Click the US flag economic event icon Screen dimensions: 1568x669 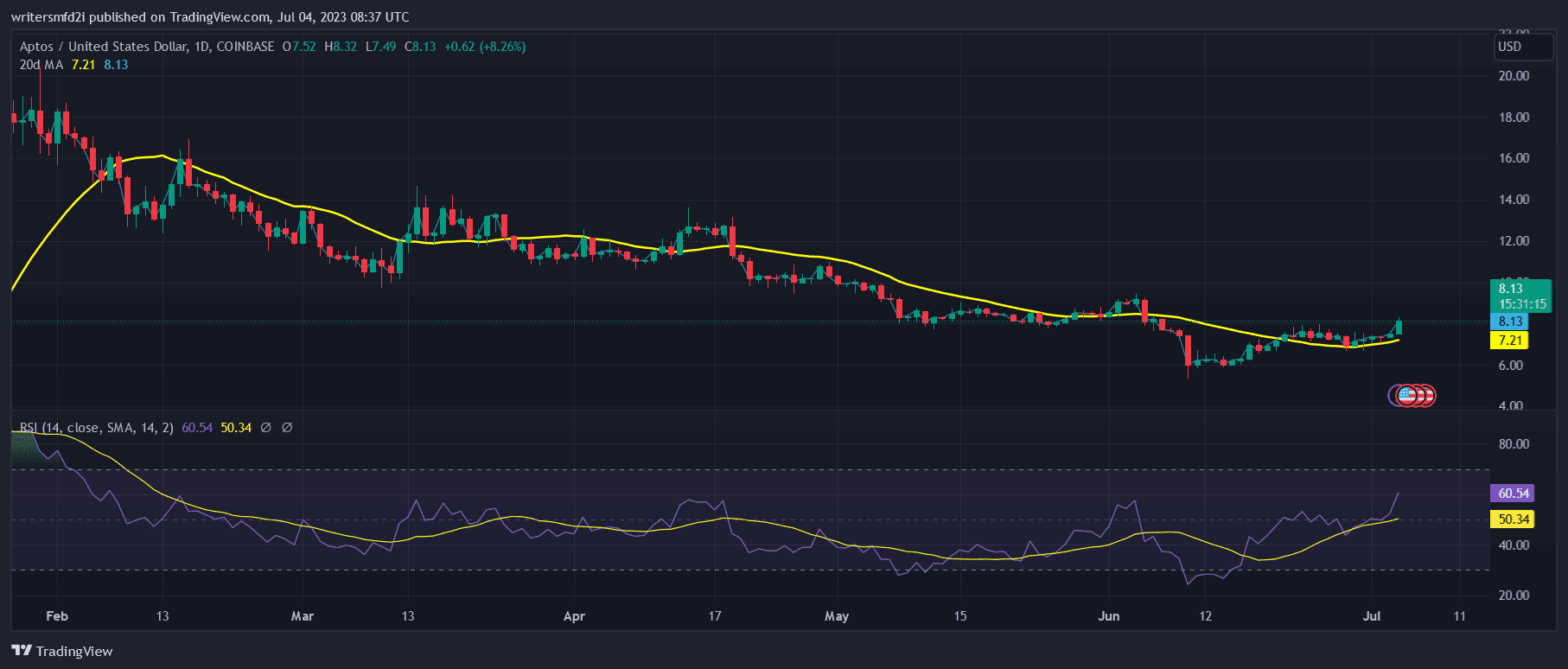pos(1407,396)
